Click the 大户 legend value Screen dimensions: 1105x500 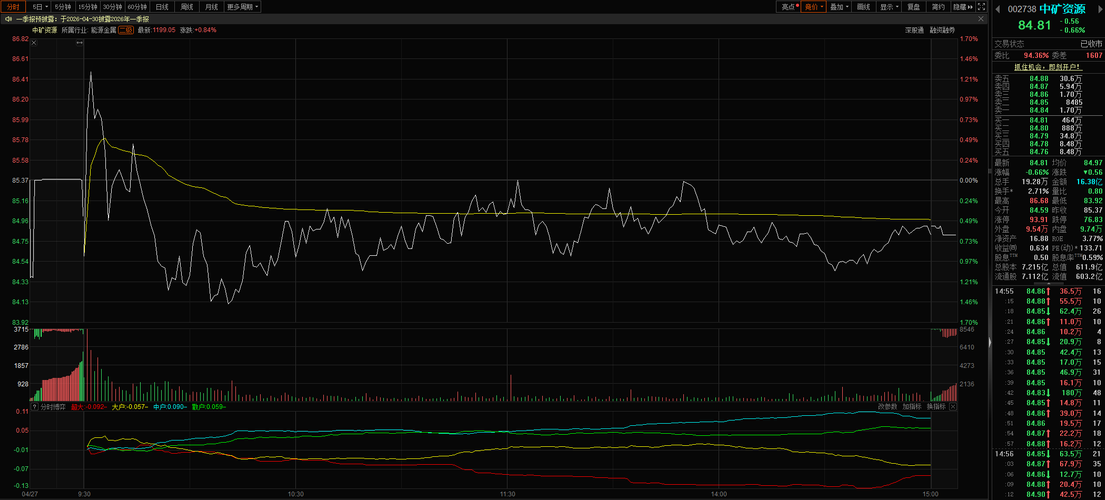click(x=130, y=406)
